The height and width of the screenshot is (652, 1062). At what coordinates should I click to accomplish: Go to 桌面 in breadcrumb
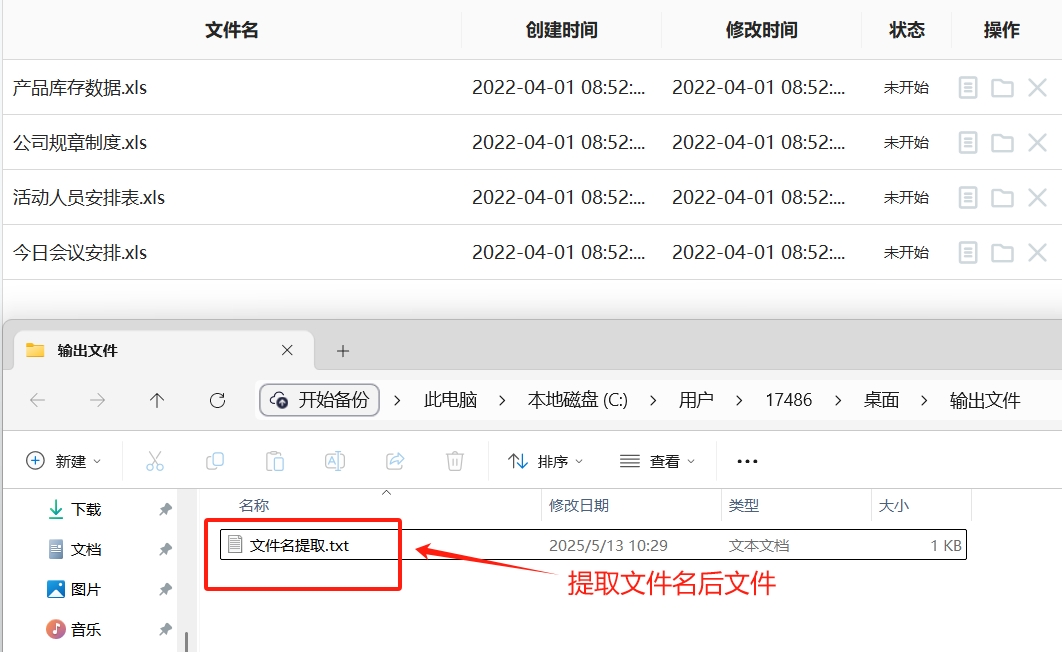tap(881, 400)
